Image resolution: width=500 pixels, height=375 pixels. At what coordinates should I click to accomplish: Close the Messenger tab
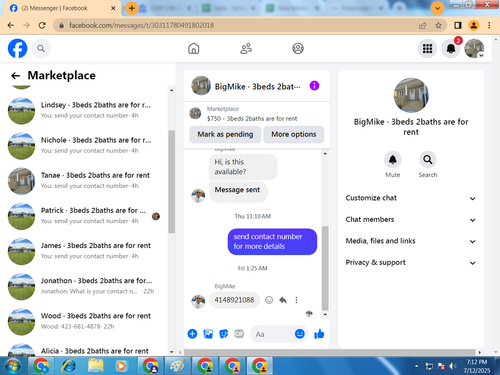coord(113,8)
